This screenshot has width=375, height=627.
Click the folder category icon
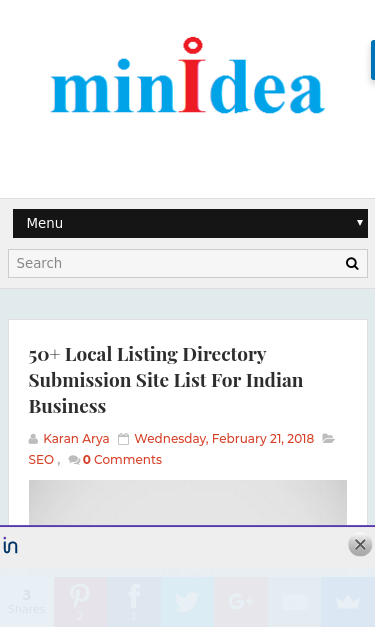pos(328,439)
